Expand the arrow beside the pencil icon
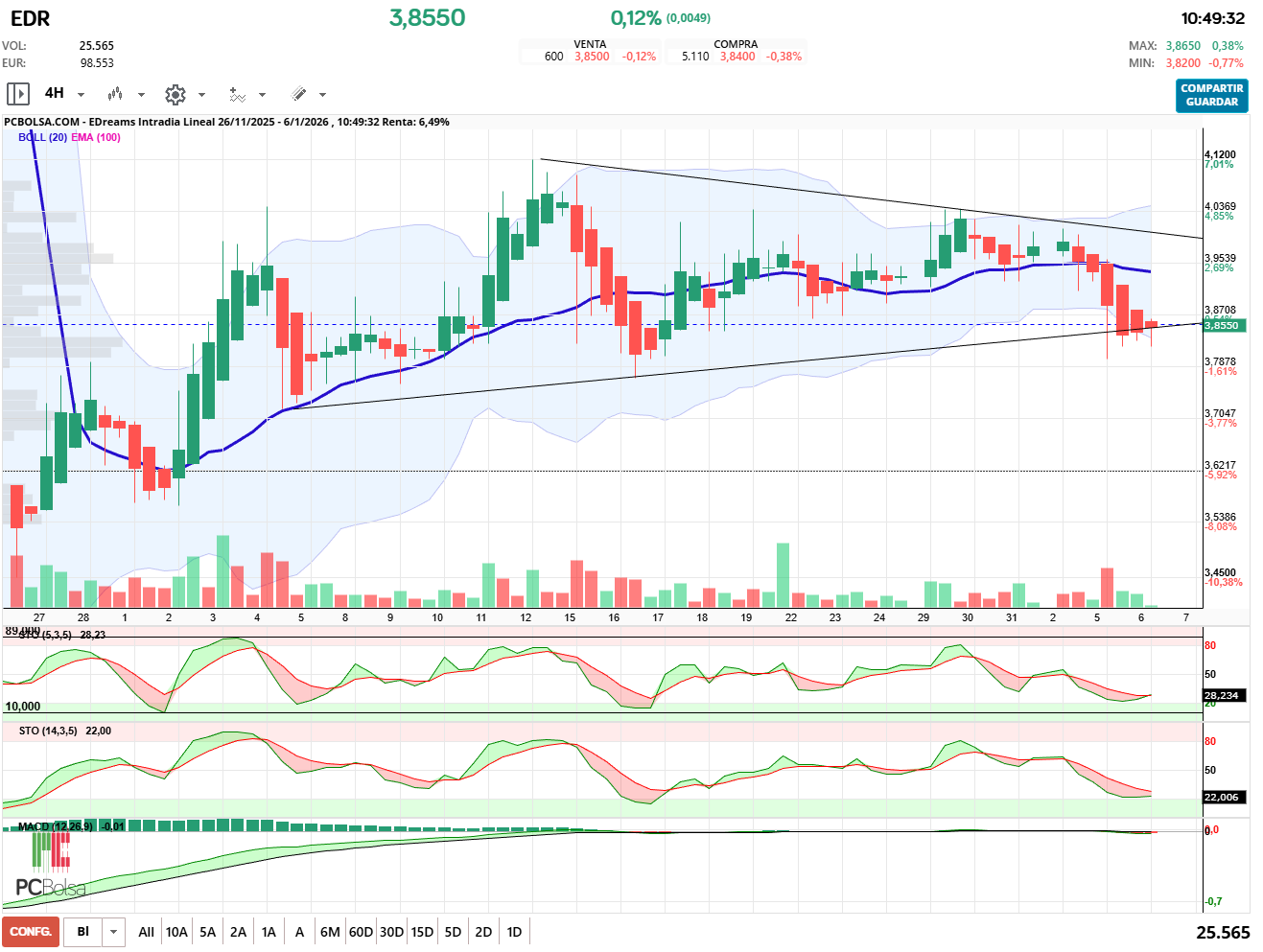The width and height of the screenshot is (1263, 952). pyautogui.click(x=322, y=95)
